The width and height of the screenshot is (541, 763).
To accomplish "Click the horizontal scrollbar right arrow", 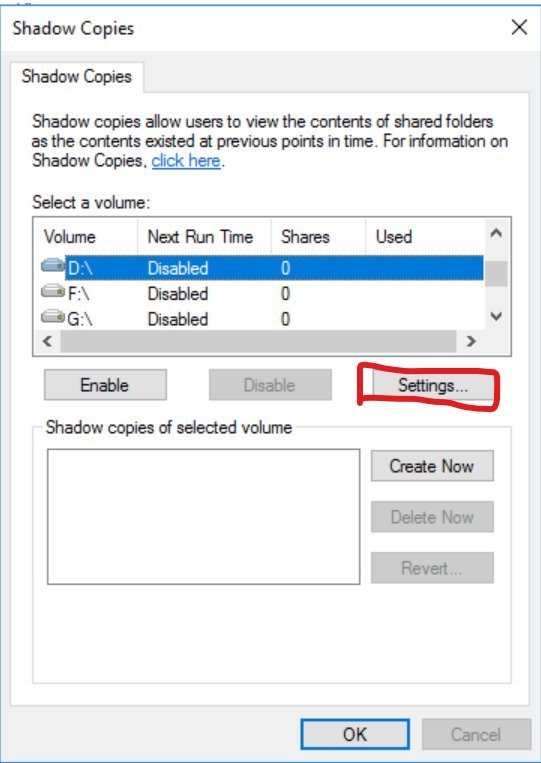I will pyautogui.click(x=470, y=342).
